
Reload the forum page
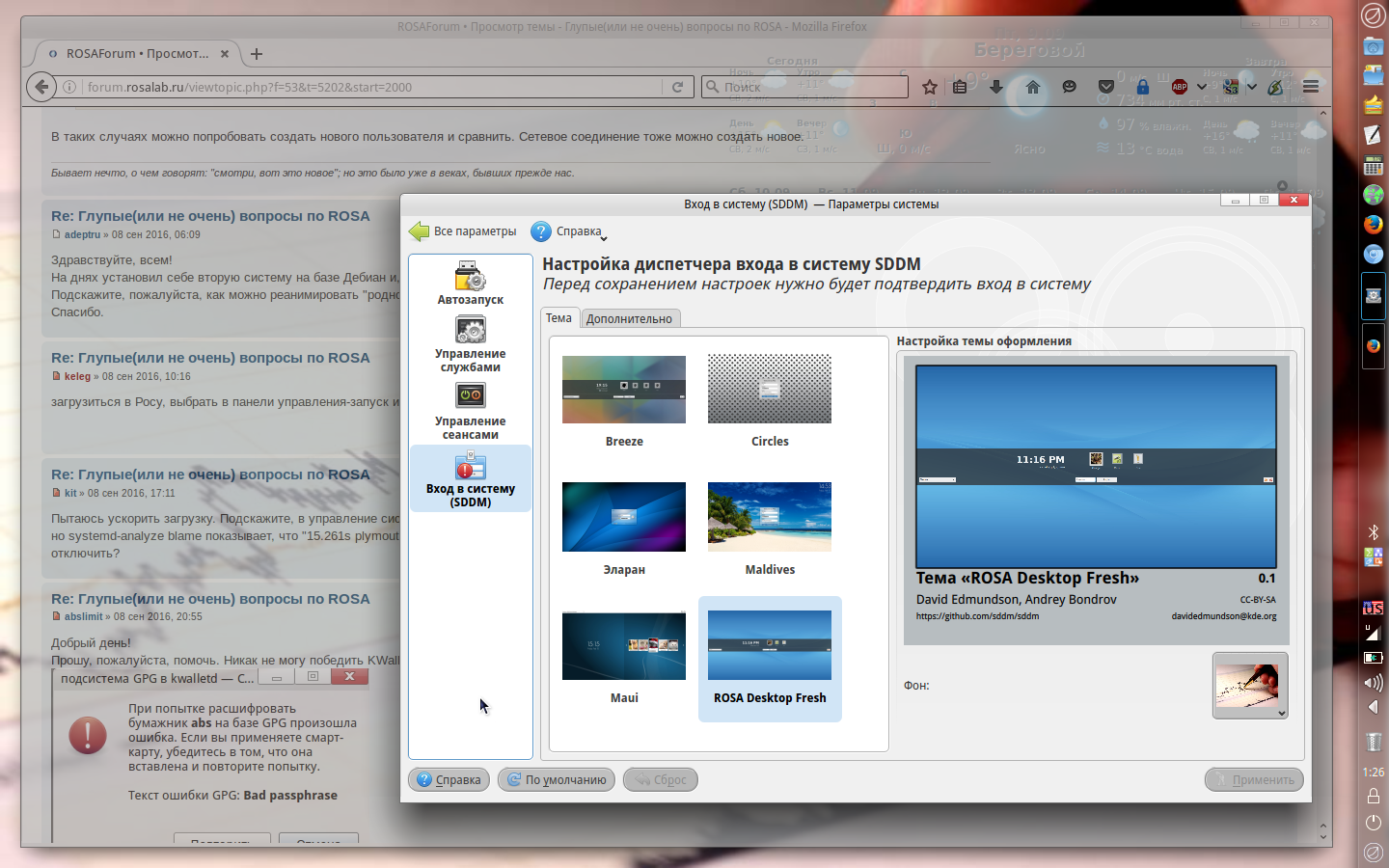pos(678,87)
